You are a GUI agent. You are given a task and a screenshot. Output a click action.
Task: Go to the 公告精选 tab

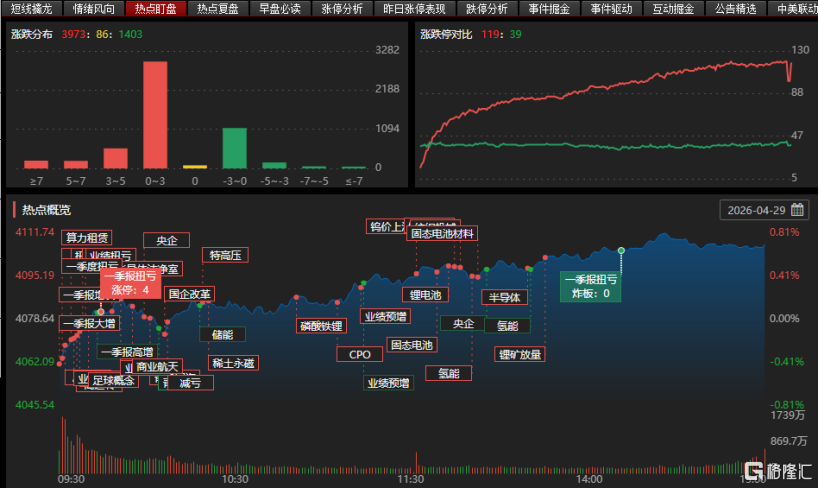[x=735, y=8]
